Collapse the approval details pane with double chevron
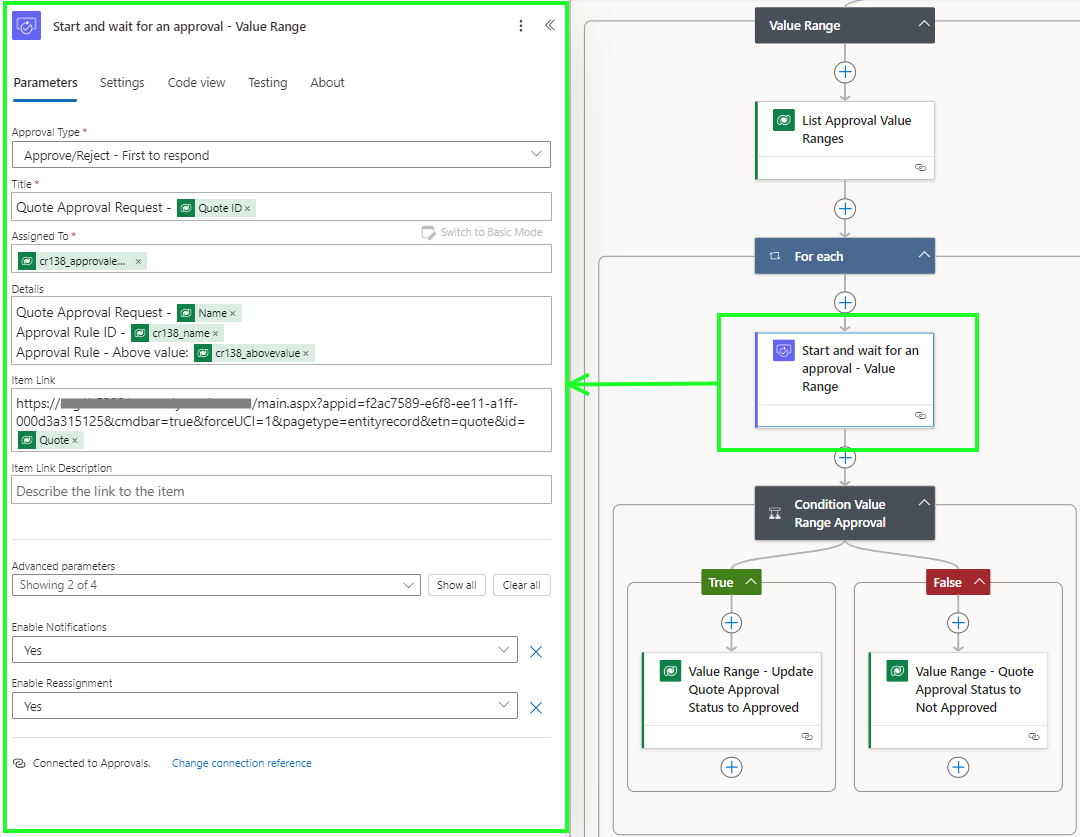1080x837 pixels. pos(549,25)
